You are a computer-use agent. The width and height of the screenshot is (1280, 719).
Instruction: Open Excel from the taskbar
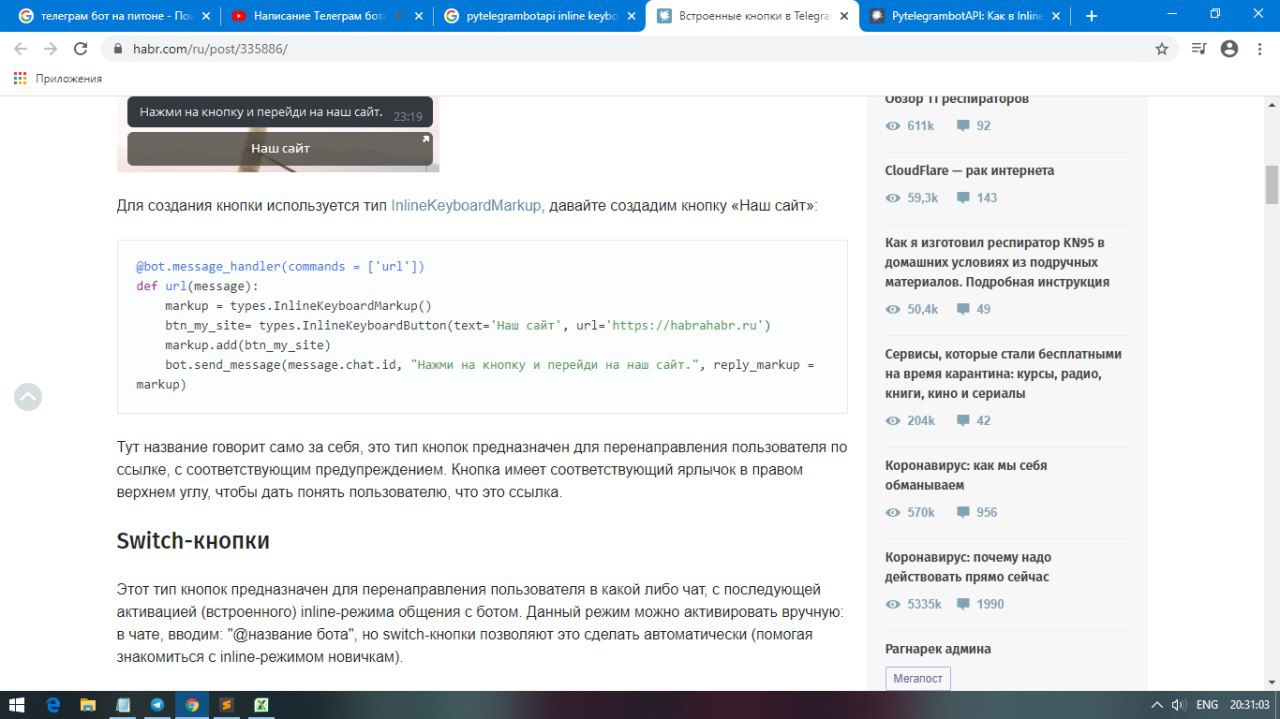tap(260, 705)
